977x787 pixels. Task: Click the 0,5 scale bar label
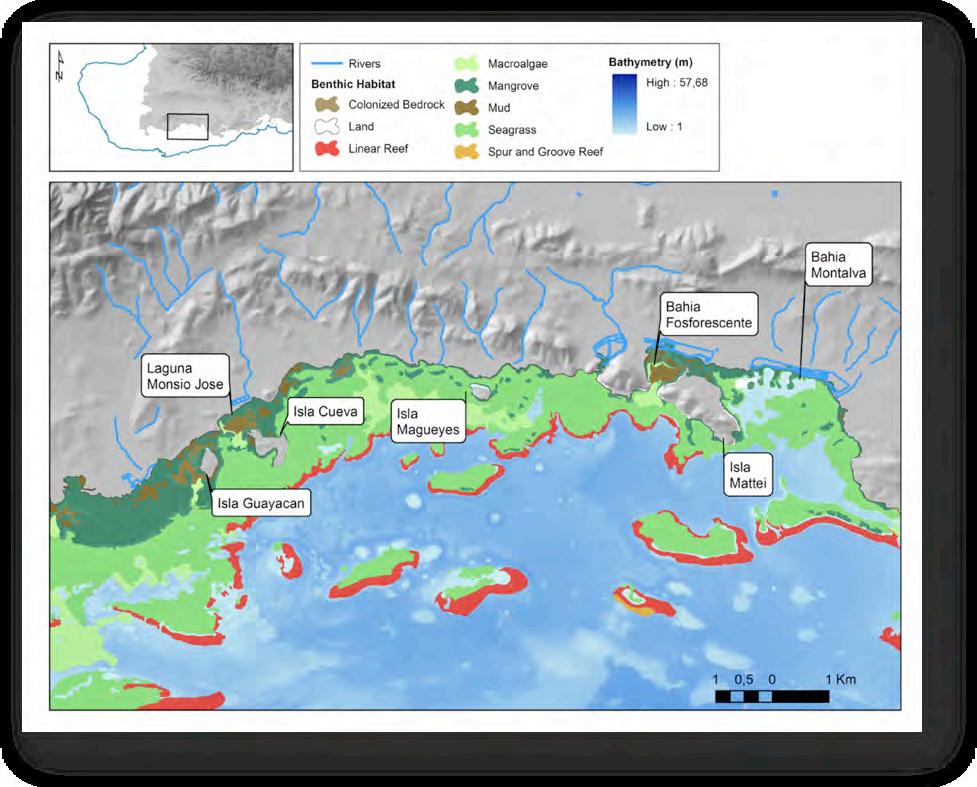744,679
